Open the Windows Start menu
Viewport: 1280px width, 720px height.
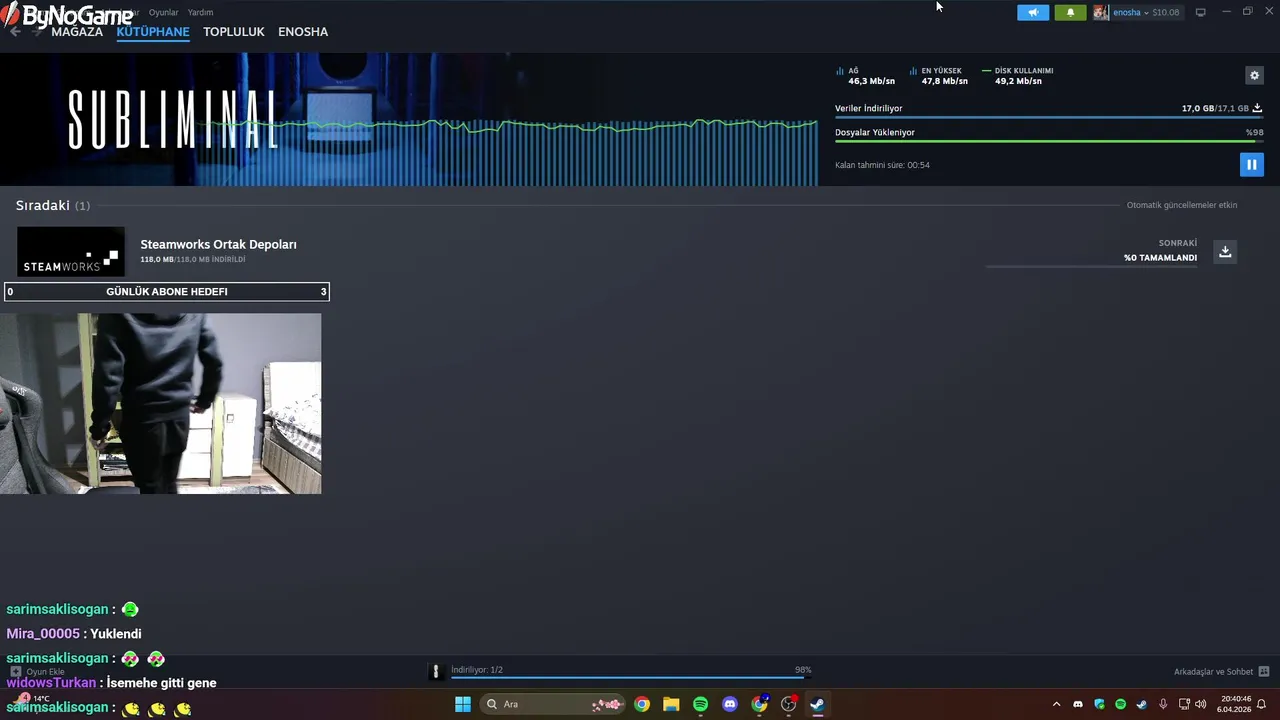(462, 704)
